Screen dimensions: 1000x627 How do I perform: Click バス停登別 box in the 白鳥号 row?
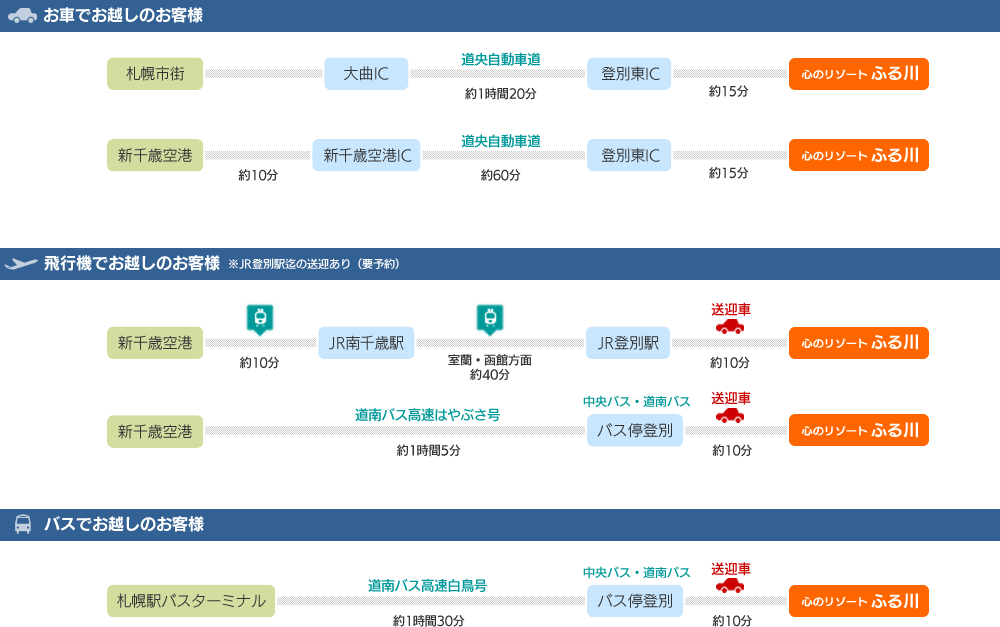[x=635, y=601]
